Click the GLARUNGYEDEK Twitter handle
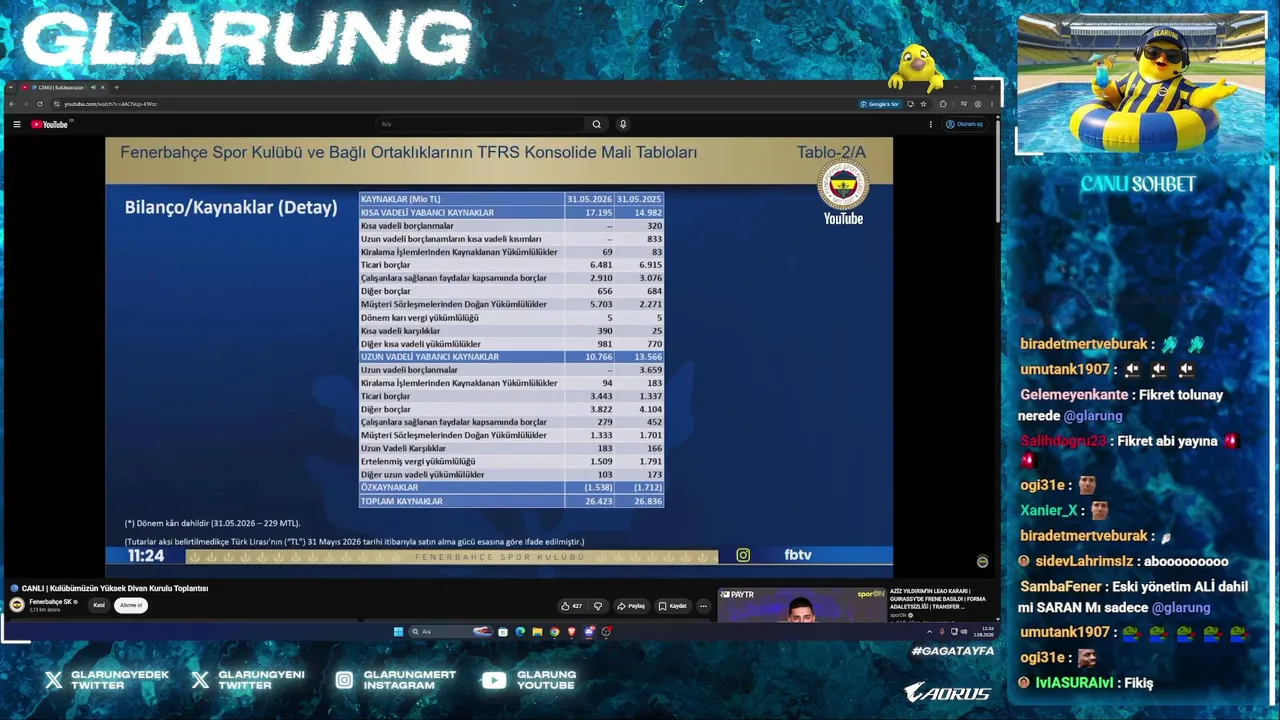Image resolution: width=1280 pixels, height=720 pixels. pyautogui.click(x=121, y=680)
